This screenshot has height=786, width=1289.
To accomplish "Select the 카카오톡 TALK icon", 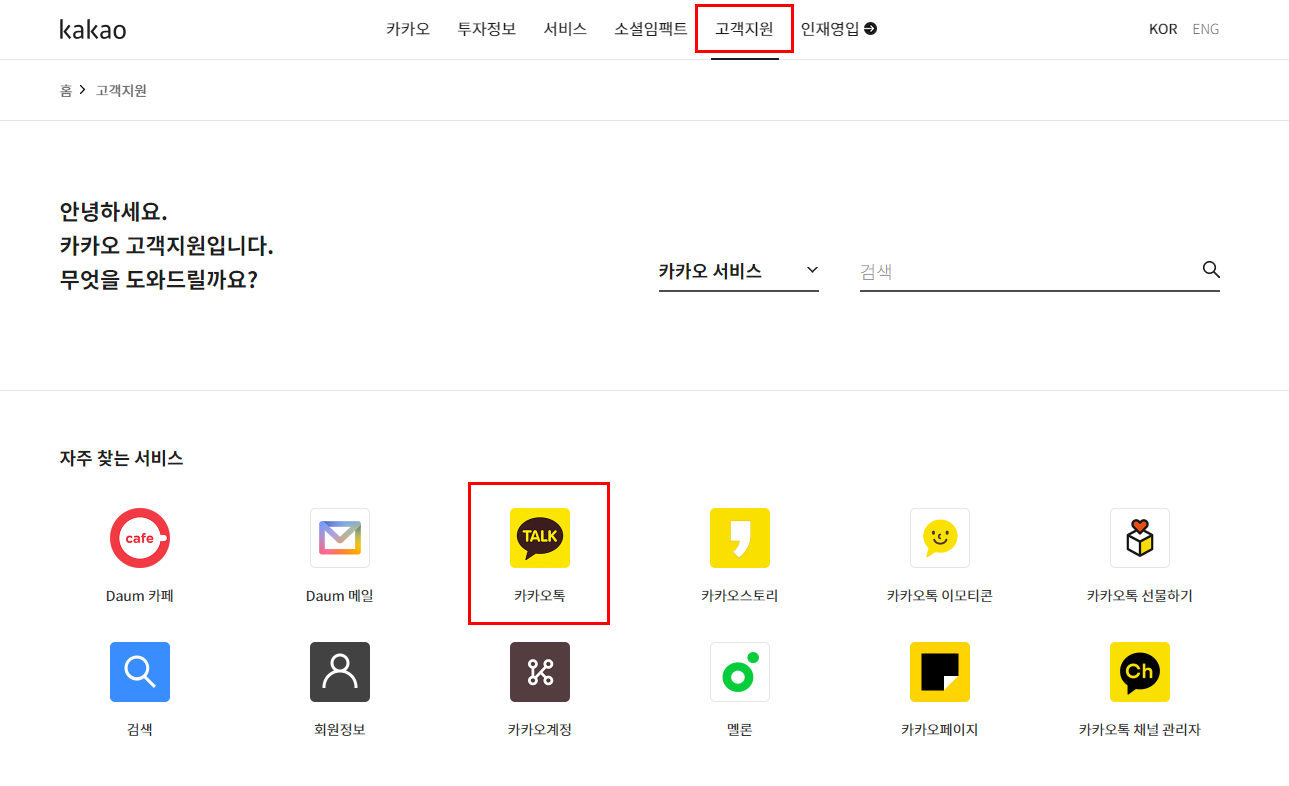I will [540, 538].
